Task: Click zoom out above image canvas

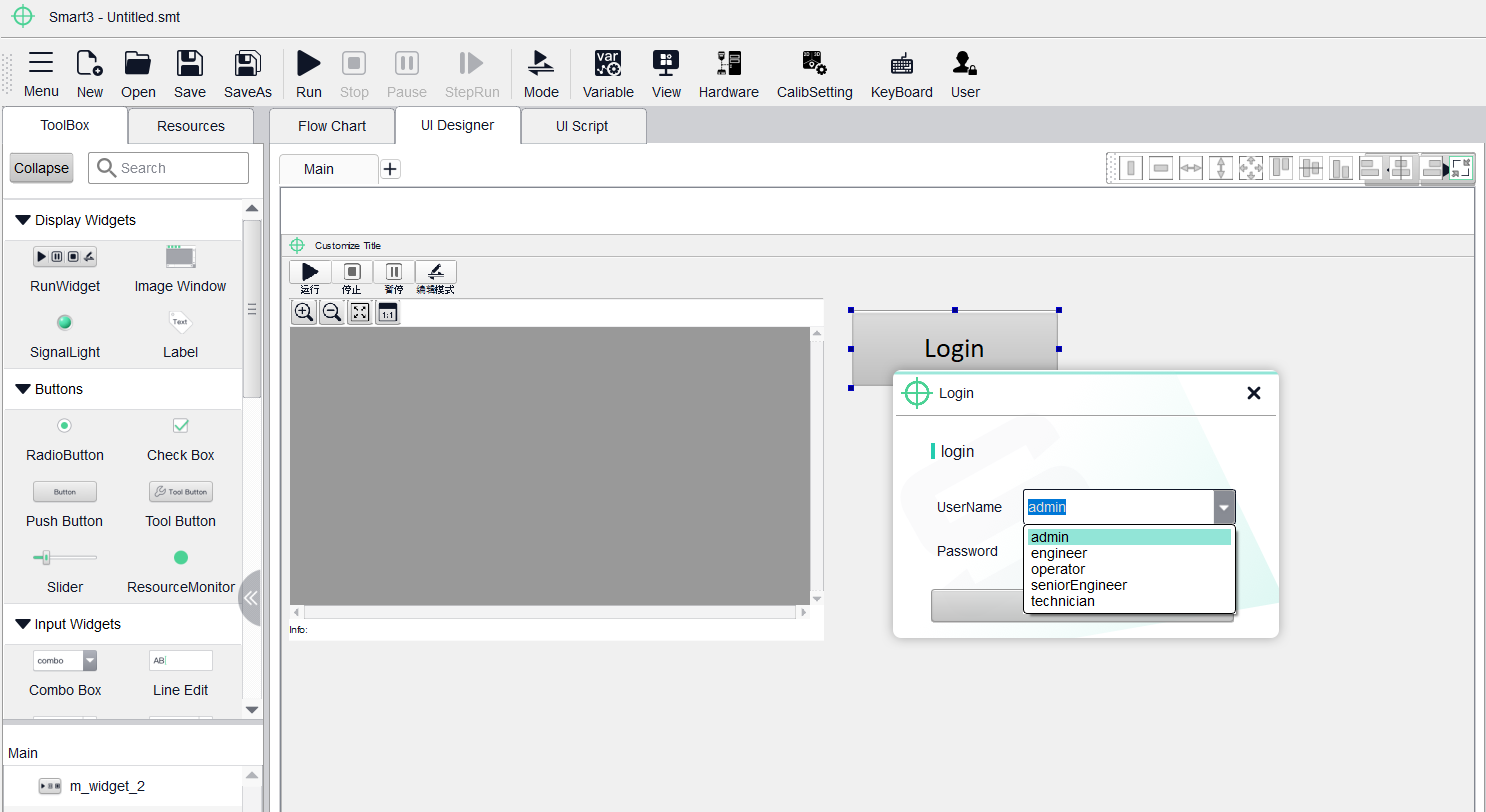Action: point(332,312)
